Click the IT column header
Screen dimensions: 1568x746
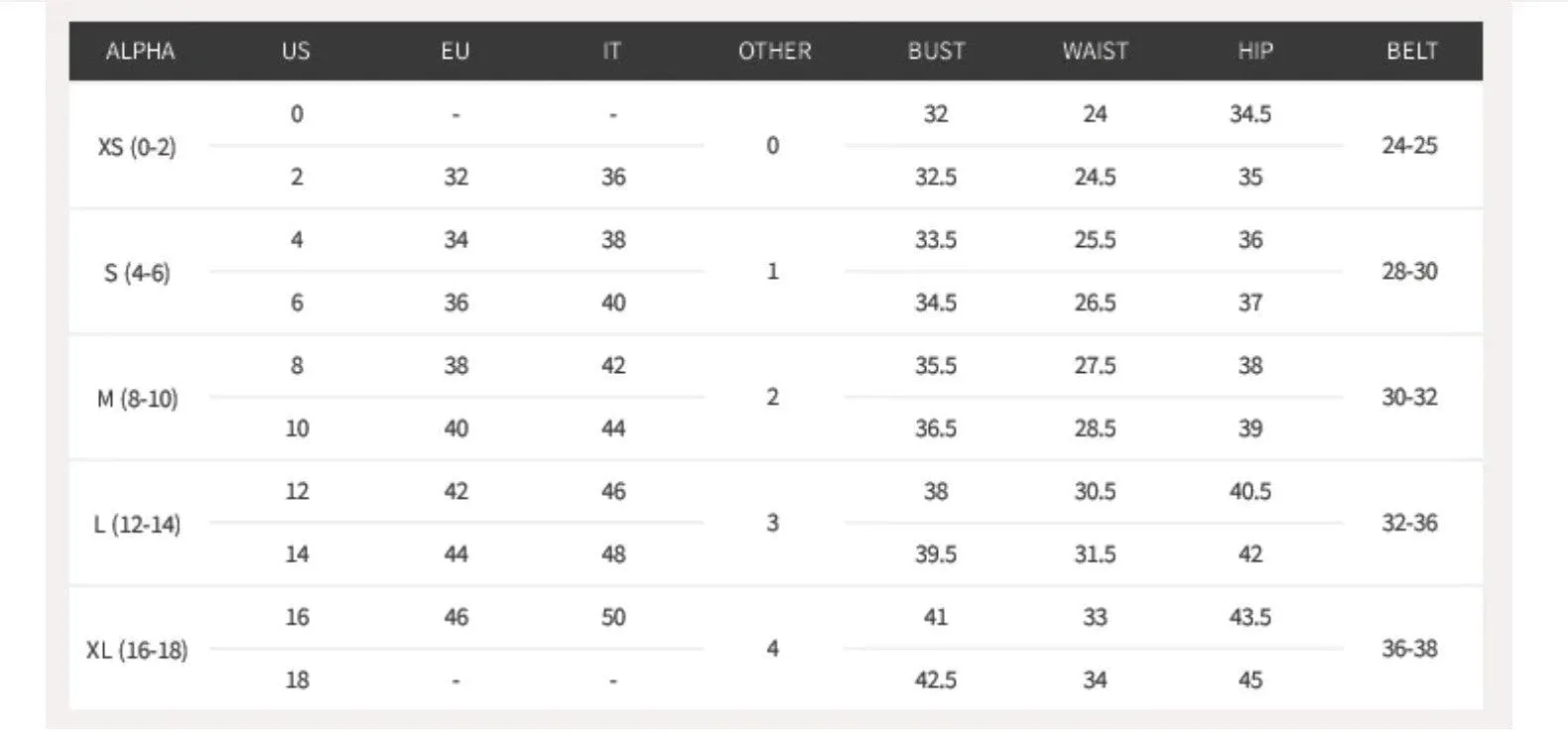point(611,52)
